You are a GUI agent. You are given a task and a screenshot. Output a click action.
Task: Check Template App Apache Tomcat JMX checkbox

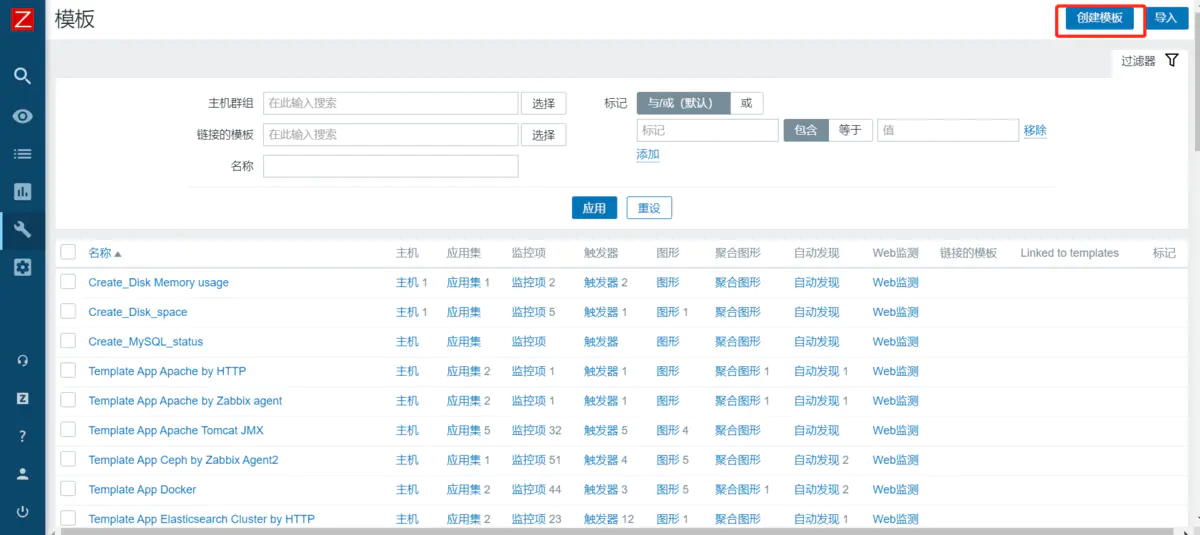point(68,430)
